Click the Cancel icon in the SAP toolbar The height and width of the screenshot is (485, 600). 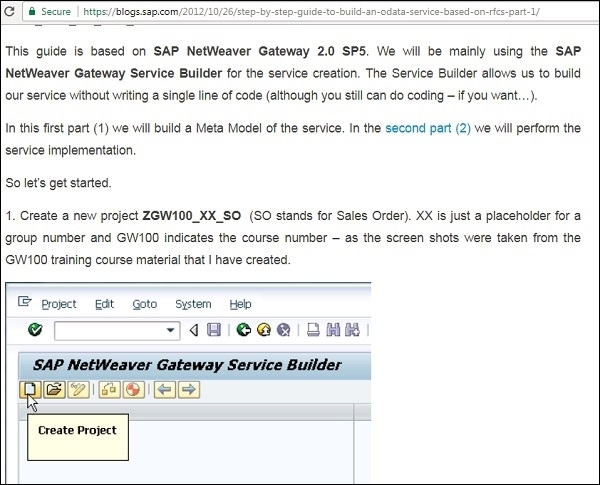(284, 330)
